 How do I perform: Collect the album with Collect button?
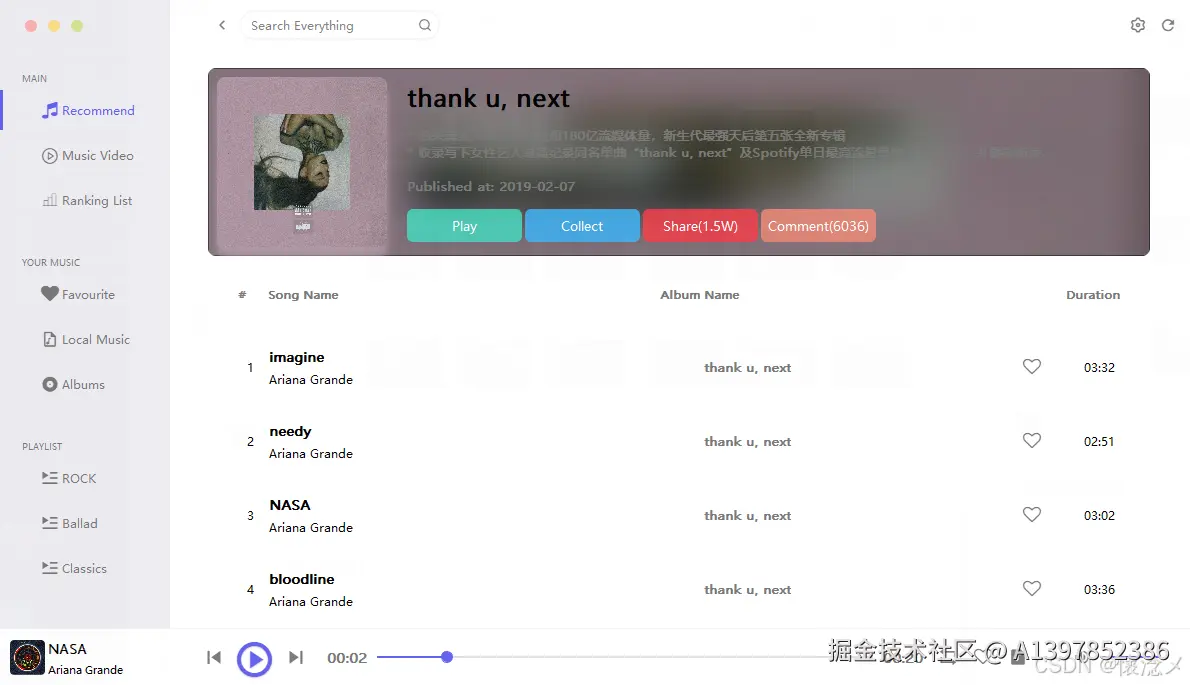tap(582, 226)
